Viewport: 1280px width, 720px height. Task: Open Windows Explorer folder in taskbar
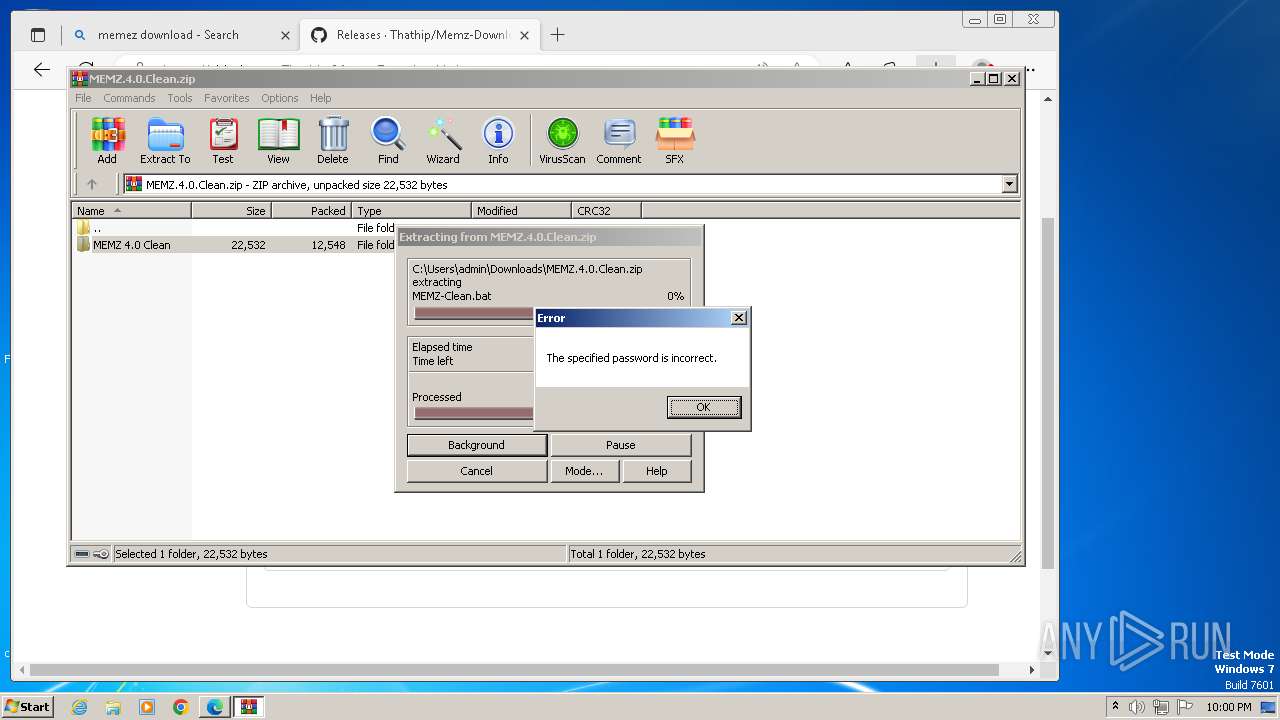(113, 707)
